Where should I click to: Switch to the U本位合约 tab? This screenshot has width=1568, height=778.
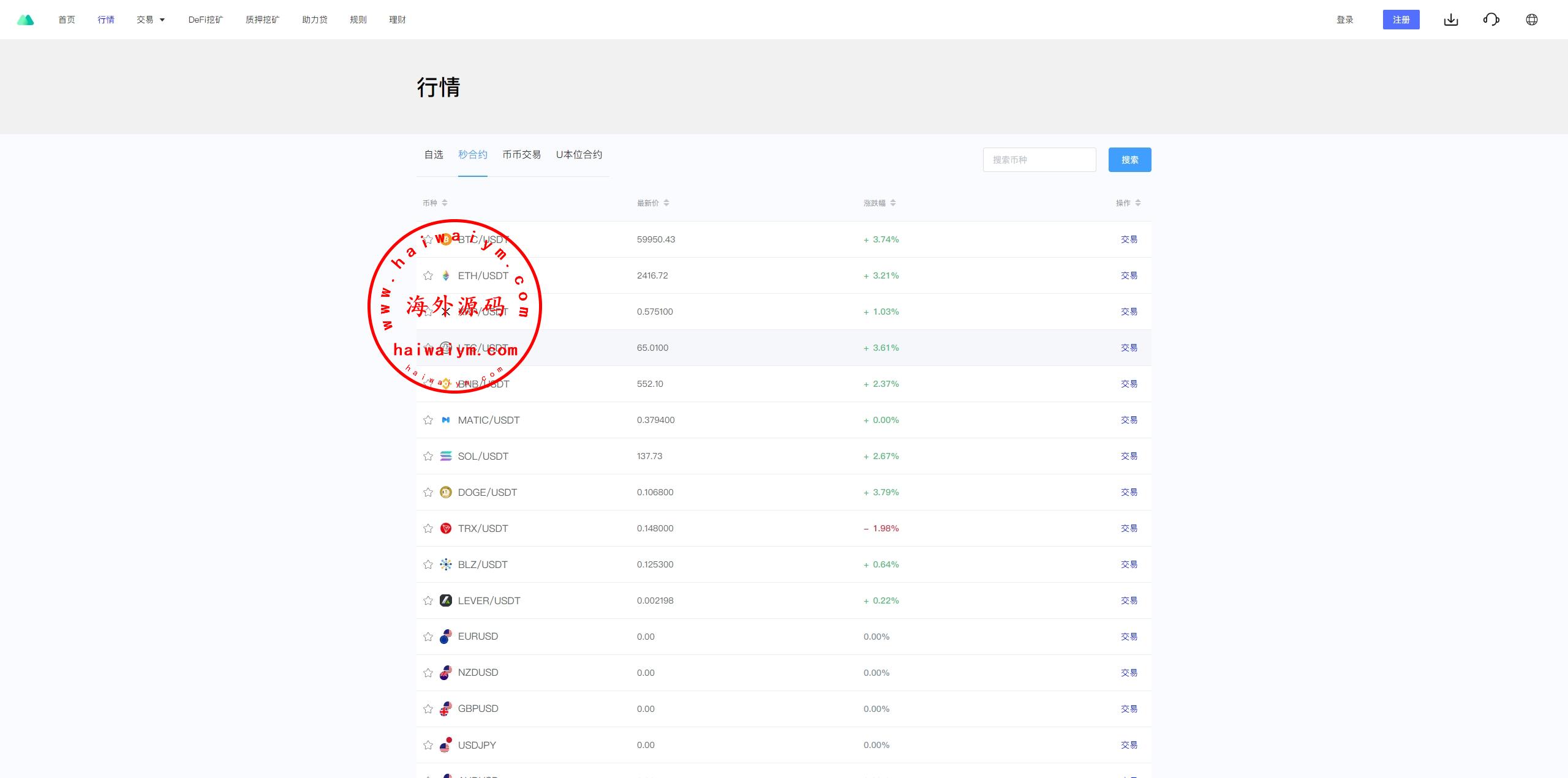pyautogui.click(x=579, y=155)
